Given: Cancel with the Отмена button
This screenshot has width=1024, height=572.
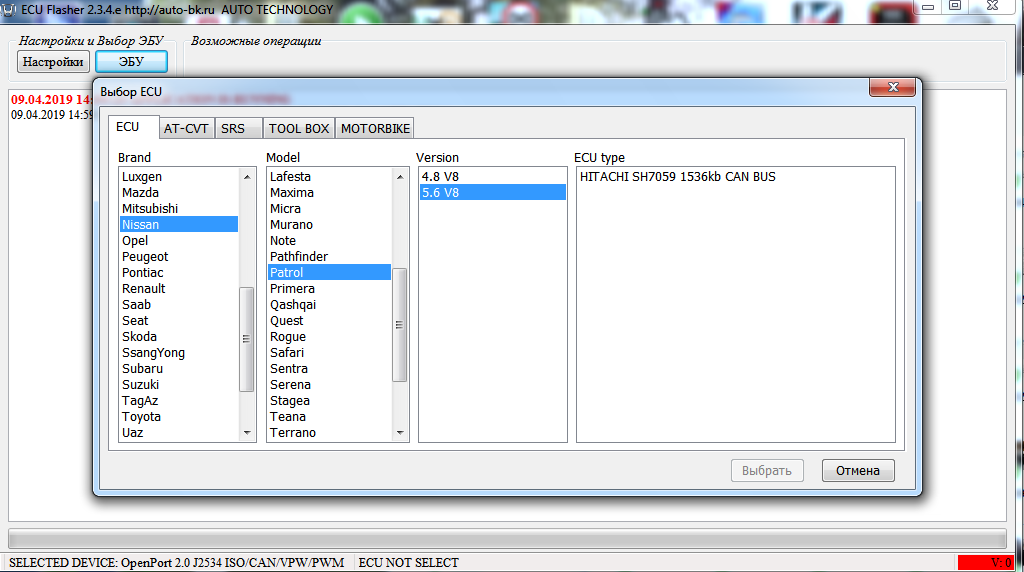Looking at the screenshot, I should click(858, 470).
